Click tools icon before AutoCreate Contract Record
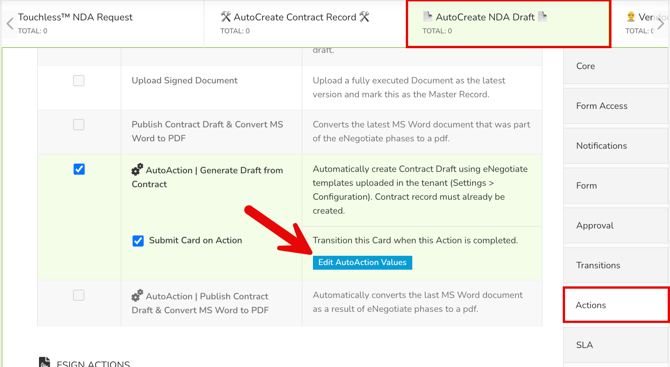Image resolution: width=670 pixels, height=367 pixels. point(226,17)
